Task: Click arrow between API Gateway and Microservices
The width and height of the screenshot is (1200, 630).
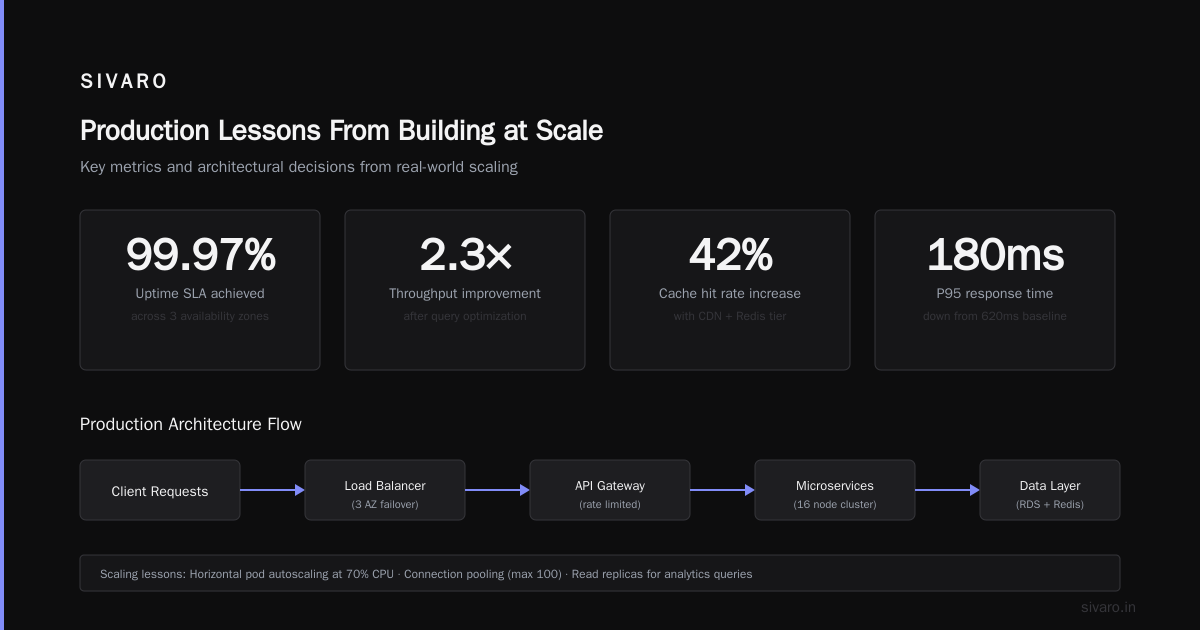Action: tap(722, 490)
